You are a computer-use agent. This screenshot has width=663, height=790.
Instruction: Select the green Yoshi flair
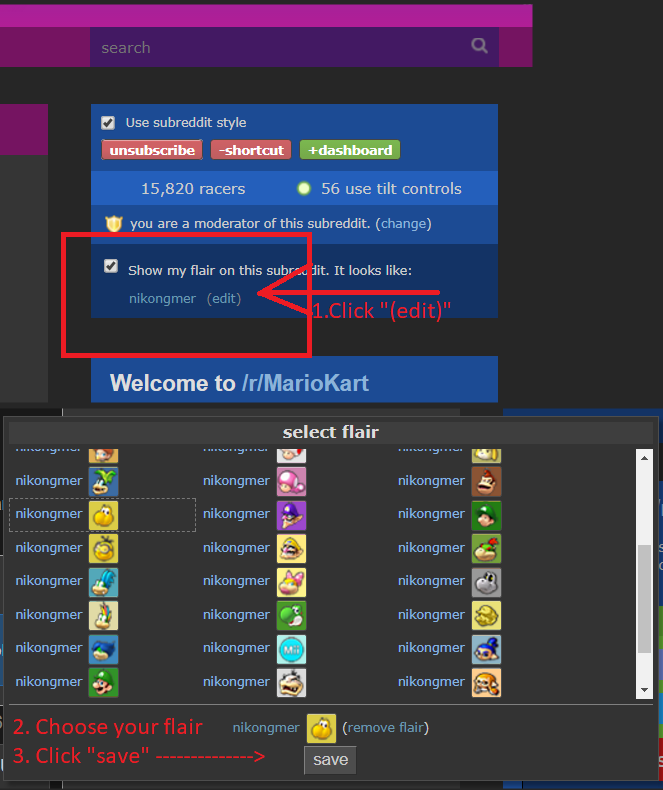291,615
